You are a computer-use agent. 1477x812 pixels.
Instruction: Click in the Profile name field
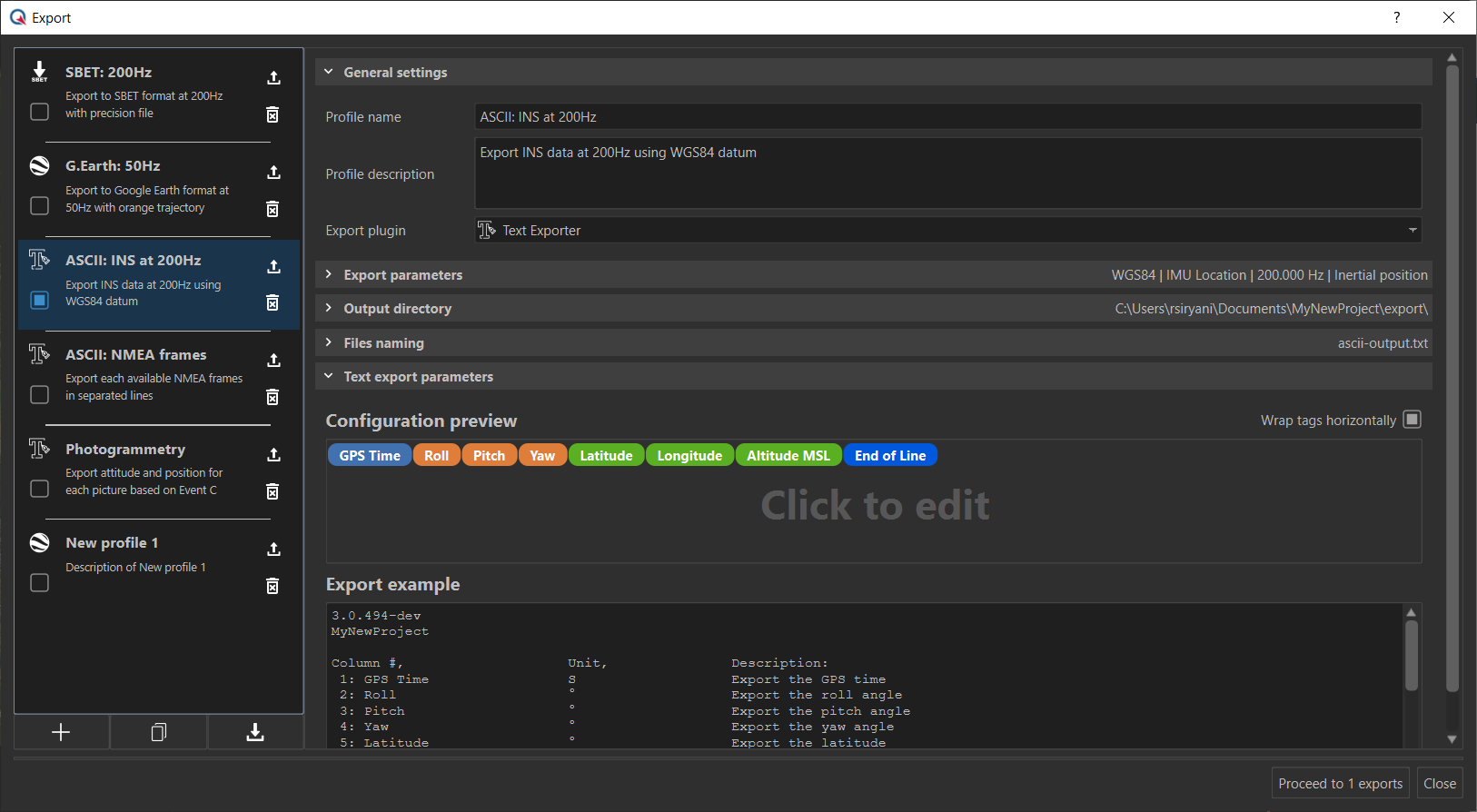point(947,117)
